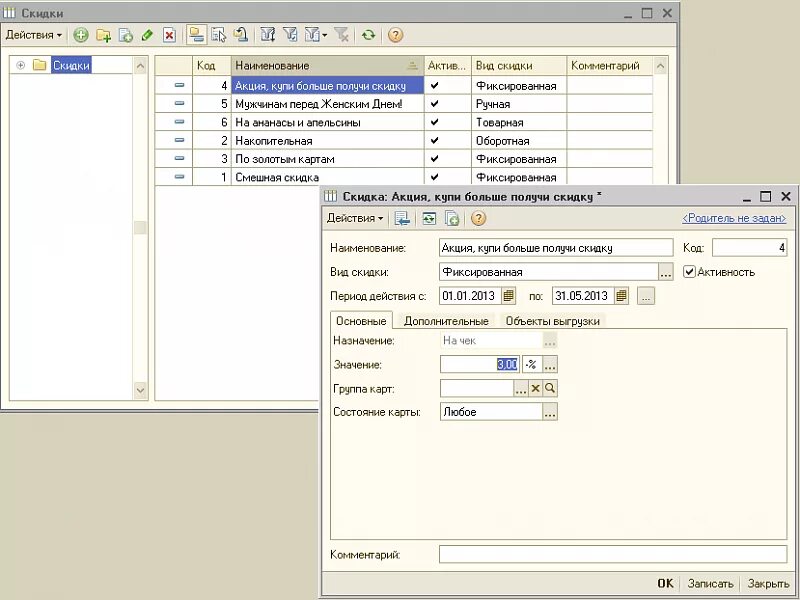Switch to the Основные tab
This screenshot has height=600, width=800.
(361, 321)
